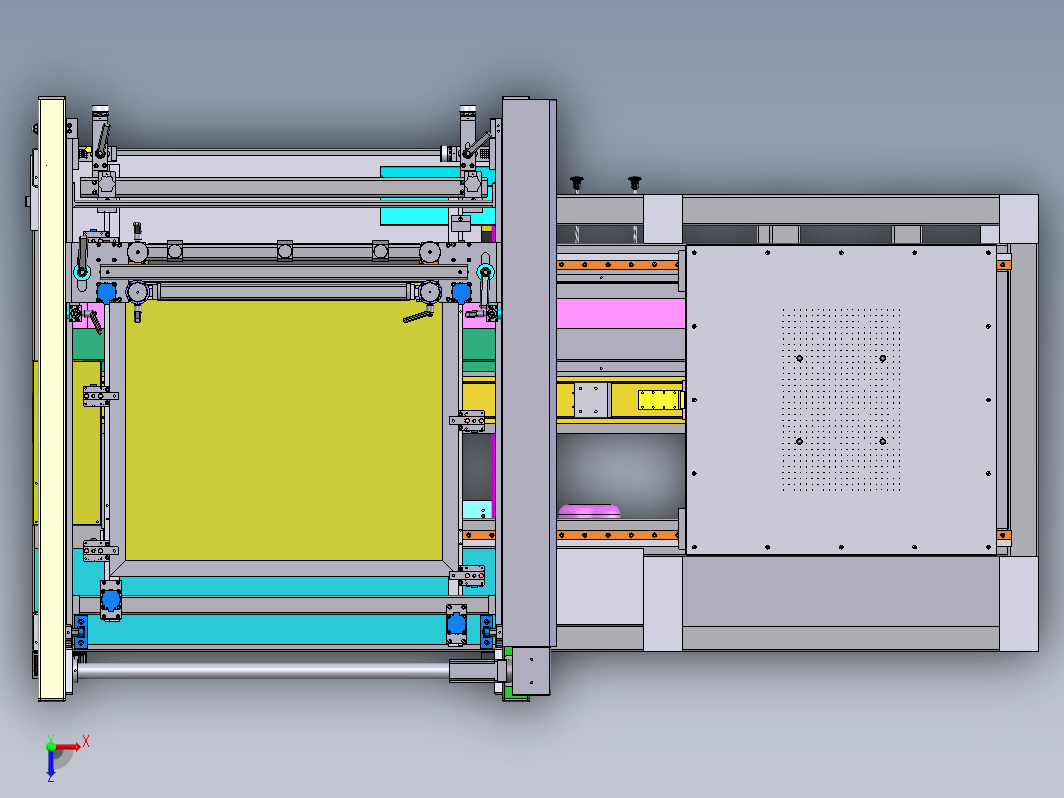Select the small grey carriage plate on the yellow rail

[x=592, y=400]
